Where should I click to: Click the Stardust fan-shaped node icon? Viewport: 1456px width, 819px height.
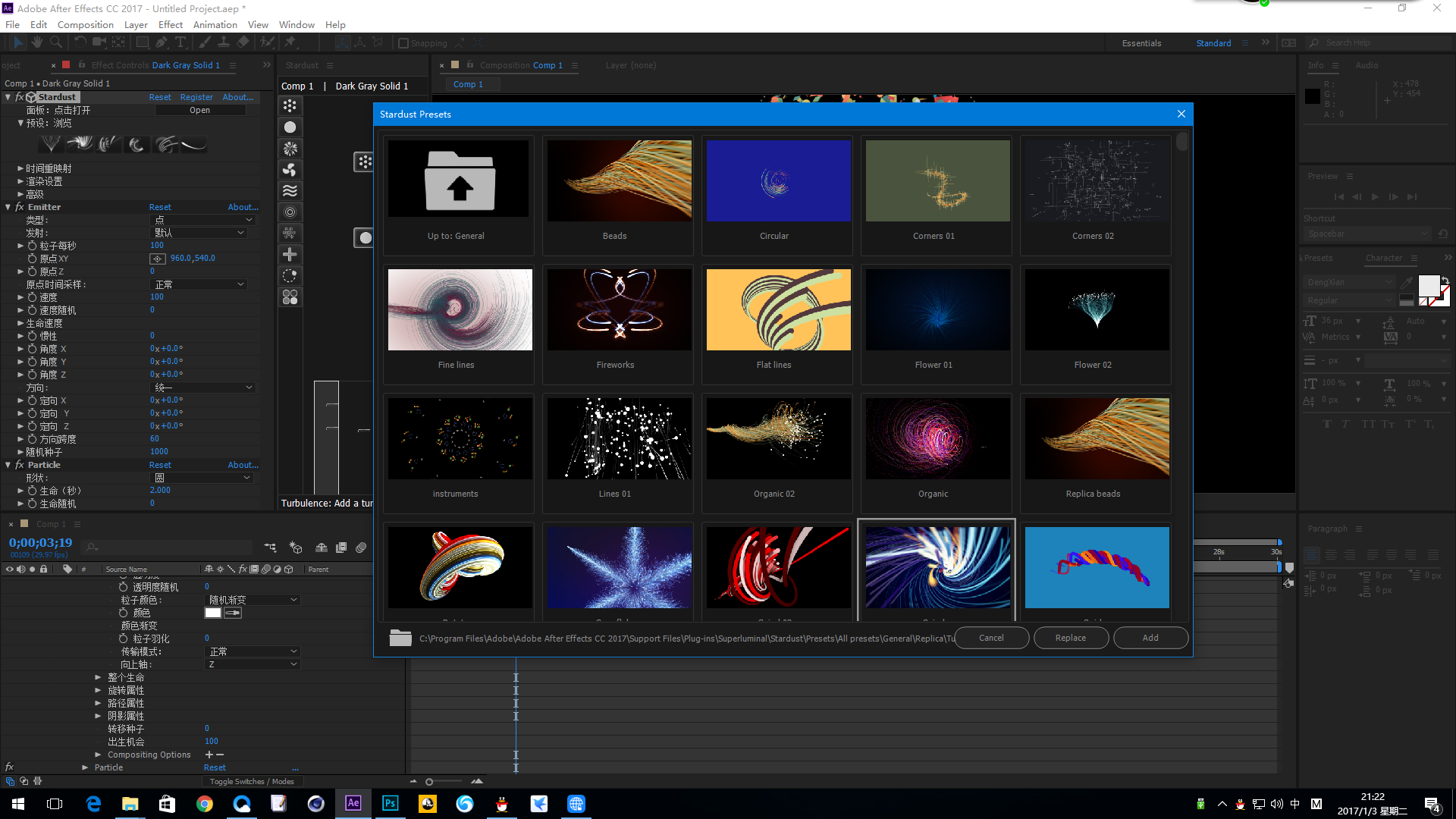(x=290, y=169)
